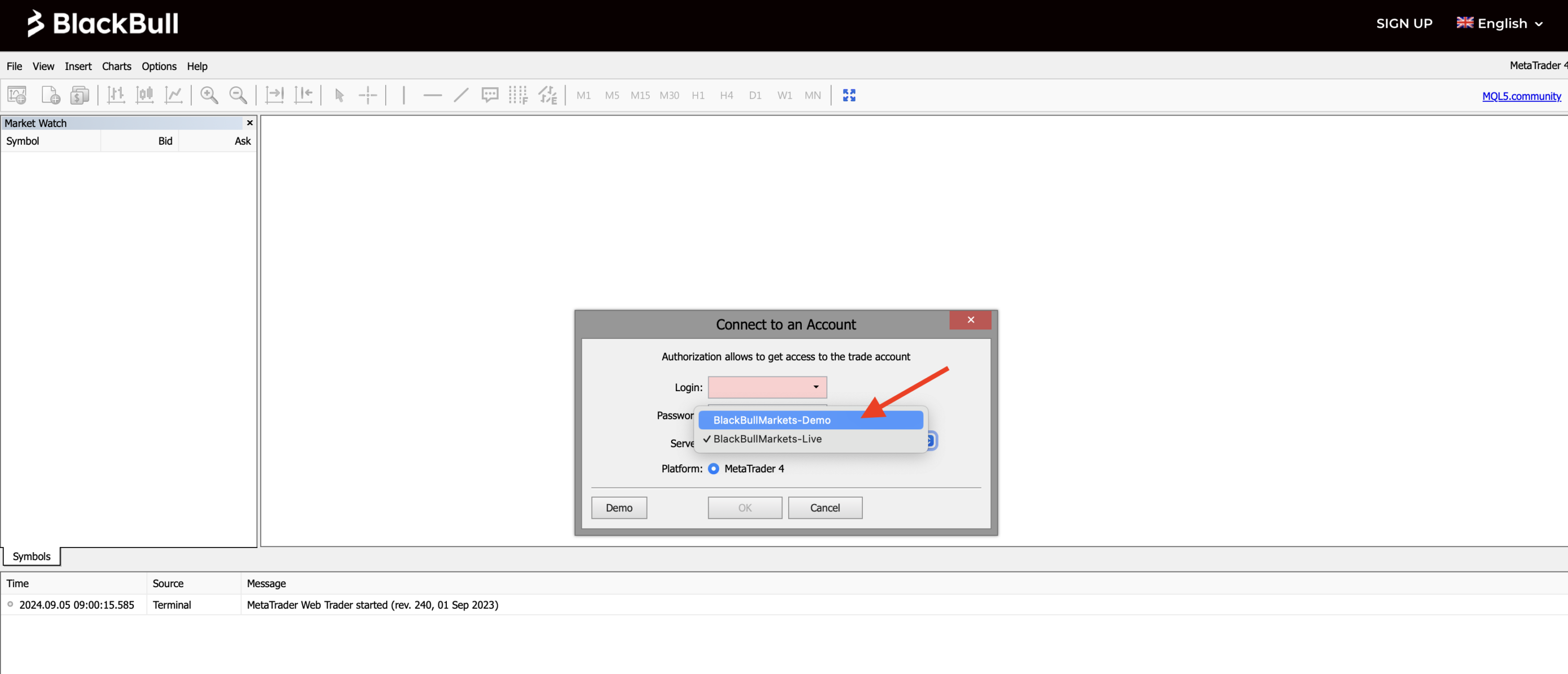
Task: Click the Message column header in journal
Action: tap(905, 584)
